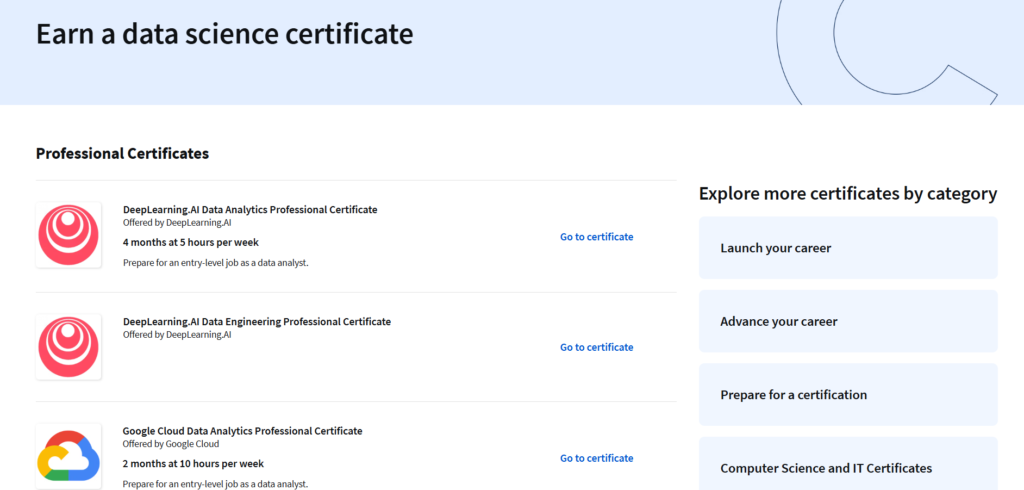Open DeepLearning.AI Data Analytics Professional Certificate title
The width and height of the screenshot is (1024, 490).
(250, 210)
